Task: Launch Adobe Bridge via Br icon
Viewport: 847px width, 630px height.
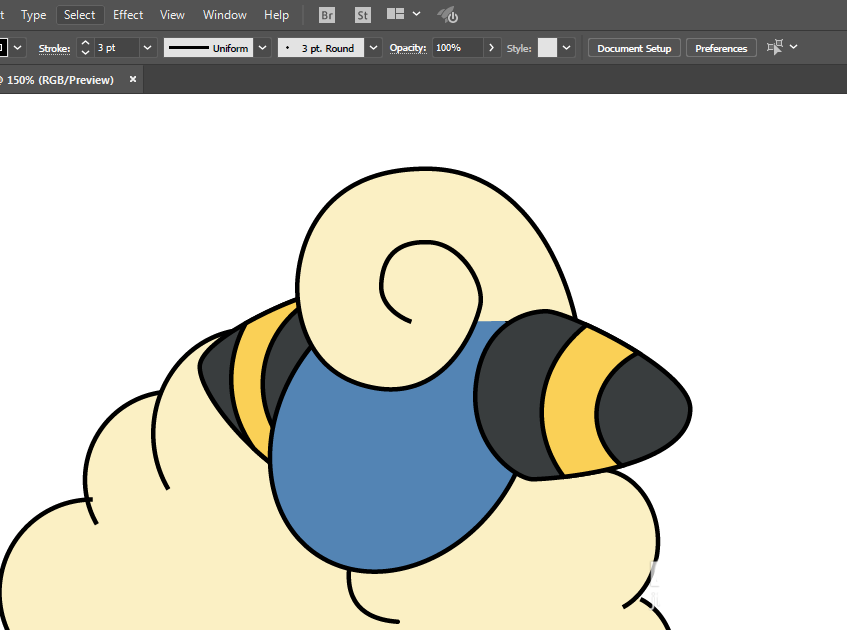Action: (x=327, y=15)
